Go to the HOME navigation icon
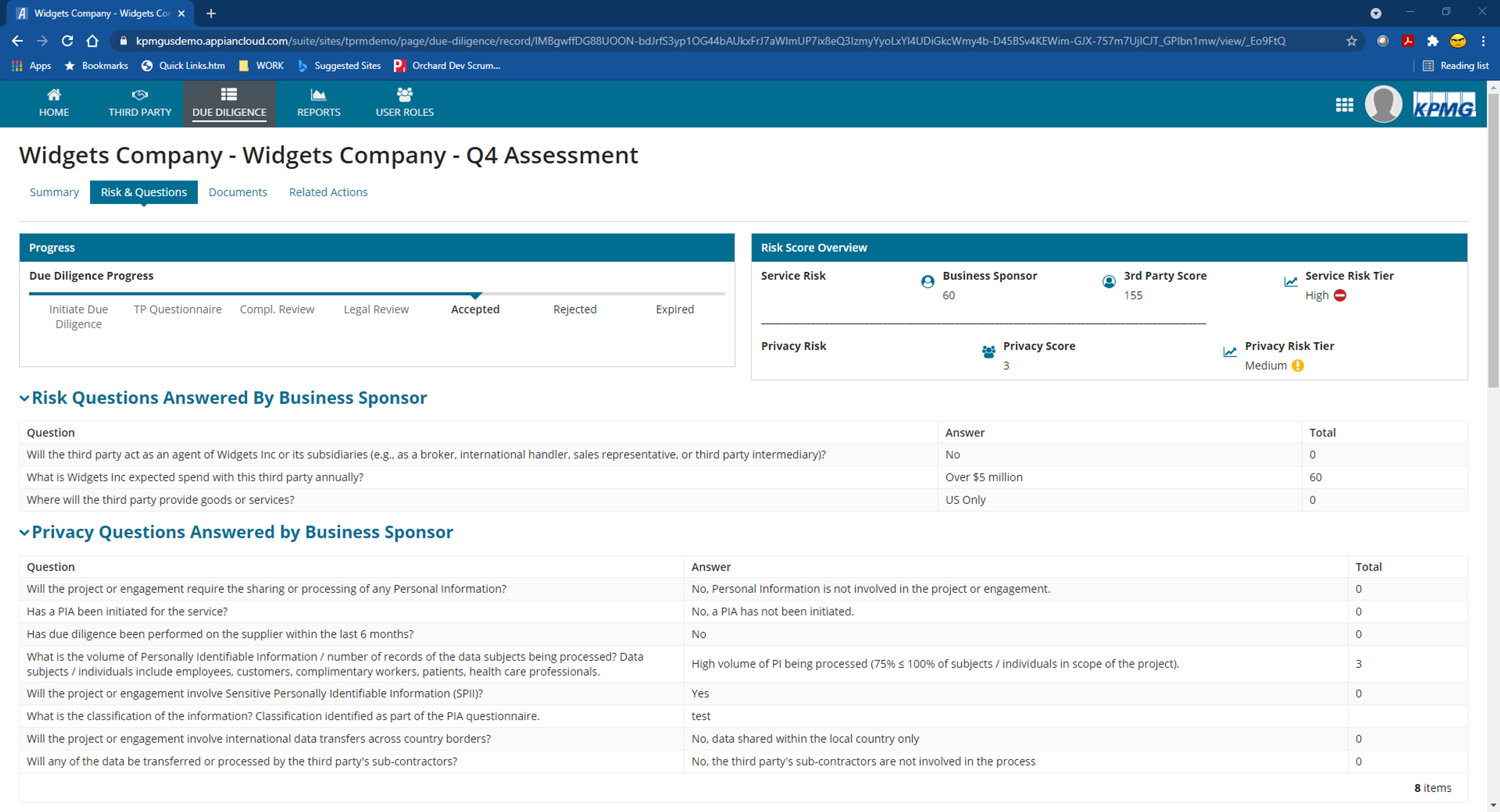Screen dimensions: 1500x812 tap(54, 94)
